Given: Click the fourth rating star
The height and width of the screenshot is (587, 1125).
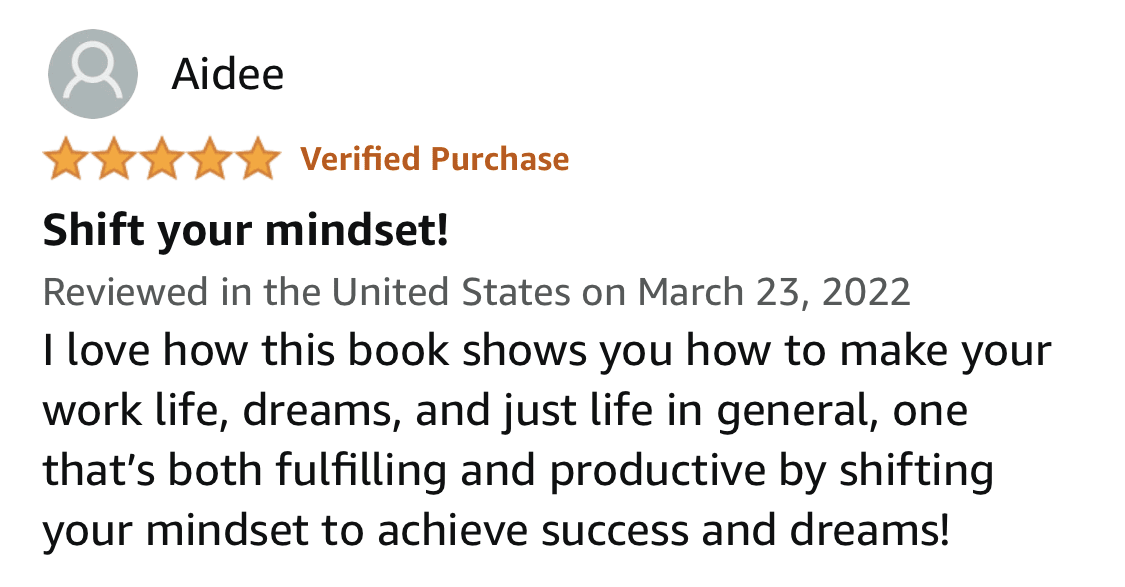Looking at the screenshot, I should coord(208,160).
